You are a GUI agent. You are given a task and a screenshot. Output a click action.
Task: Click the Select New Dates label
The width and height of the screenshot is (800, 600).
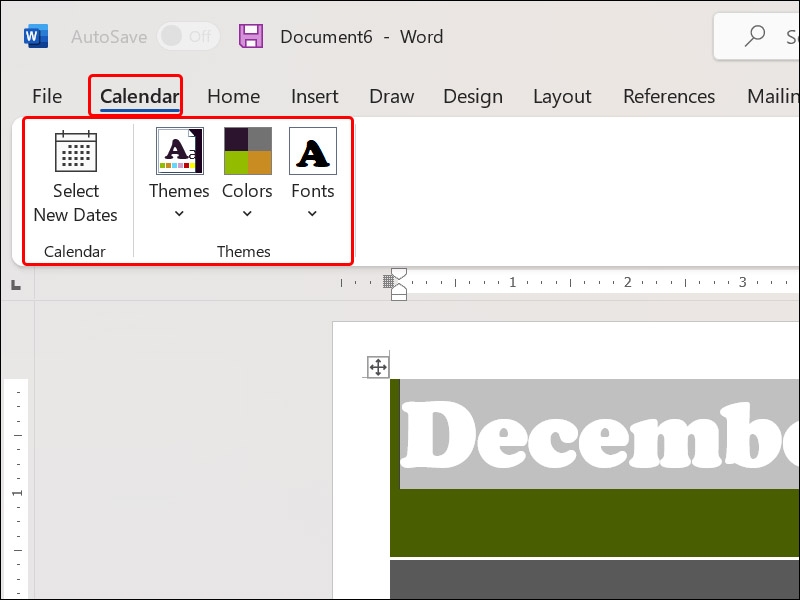(76, 203)
